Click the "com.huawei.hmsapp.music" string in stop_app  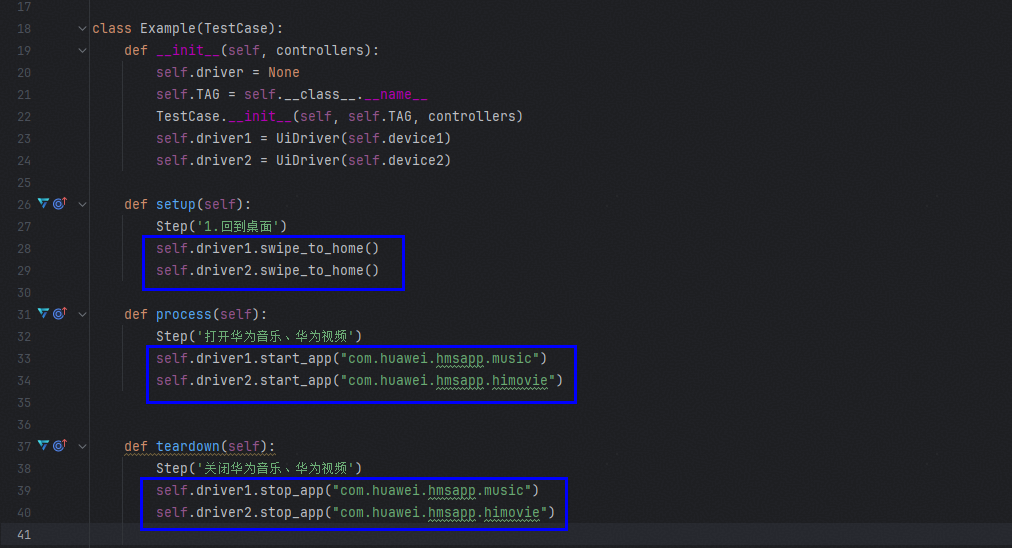pos(432,491)
